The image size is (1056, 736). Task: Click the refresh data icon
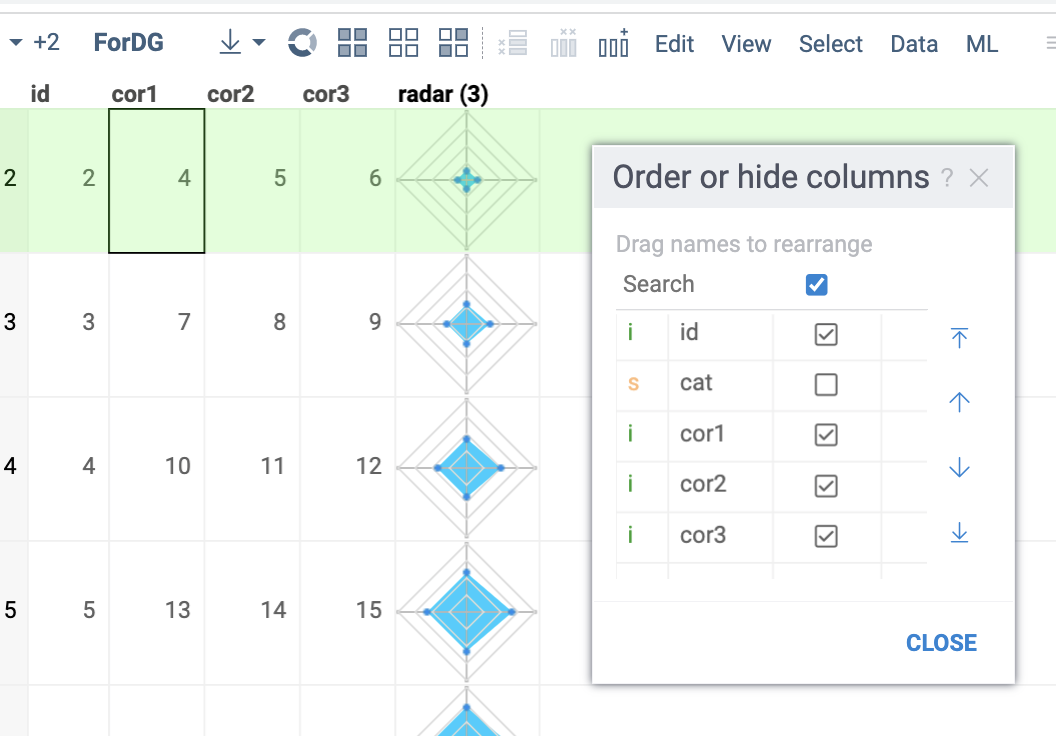[x=301, y=42]
